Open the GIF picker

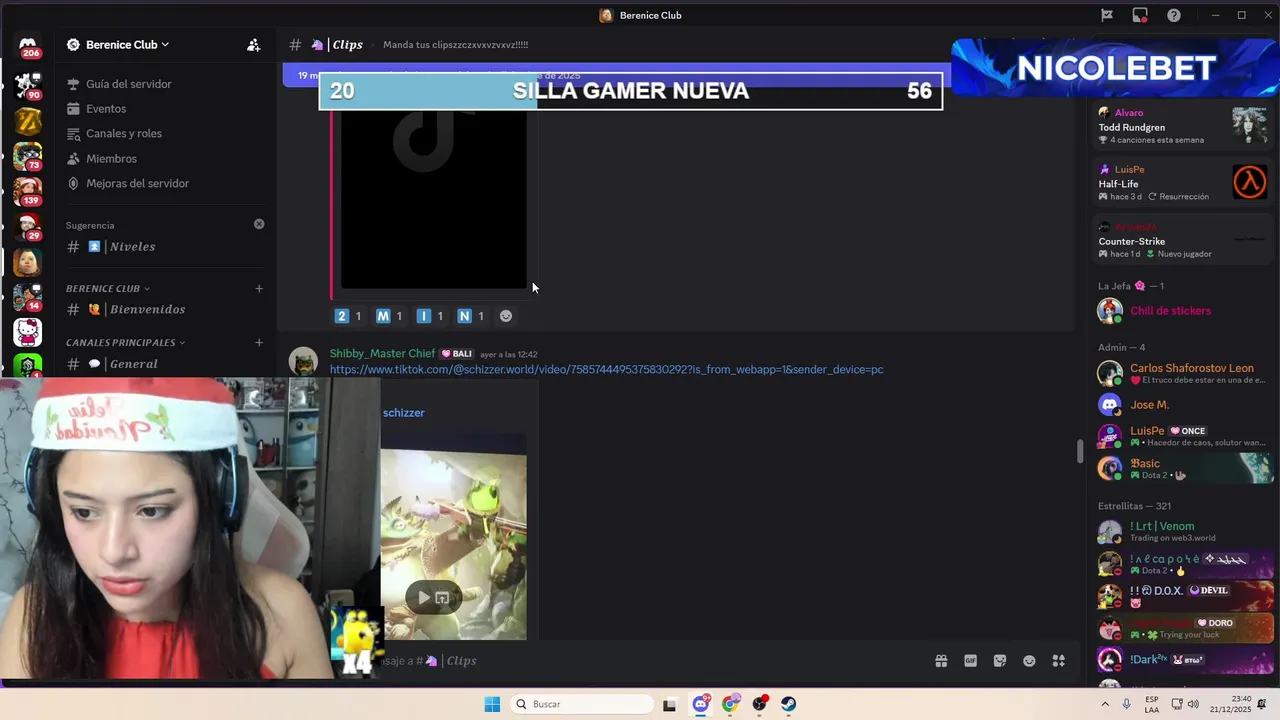970,661
